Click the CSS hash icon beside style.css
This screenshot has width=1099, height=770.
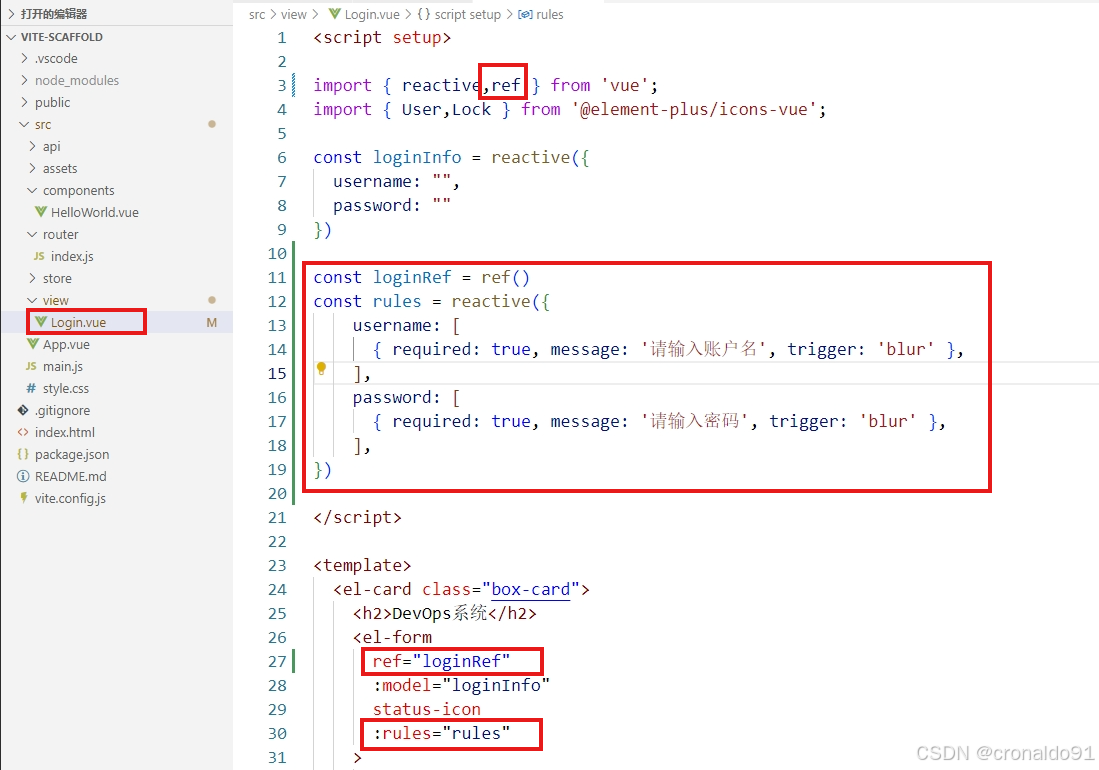click(31, 388)
